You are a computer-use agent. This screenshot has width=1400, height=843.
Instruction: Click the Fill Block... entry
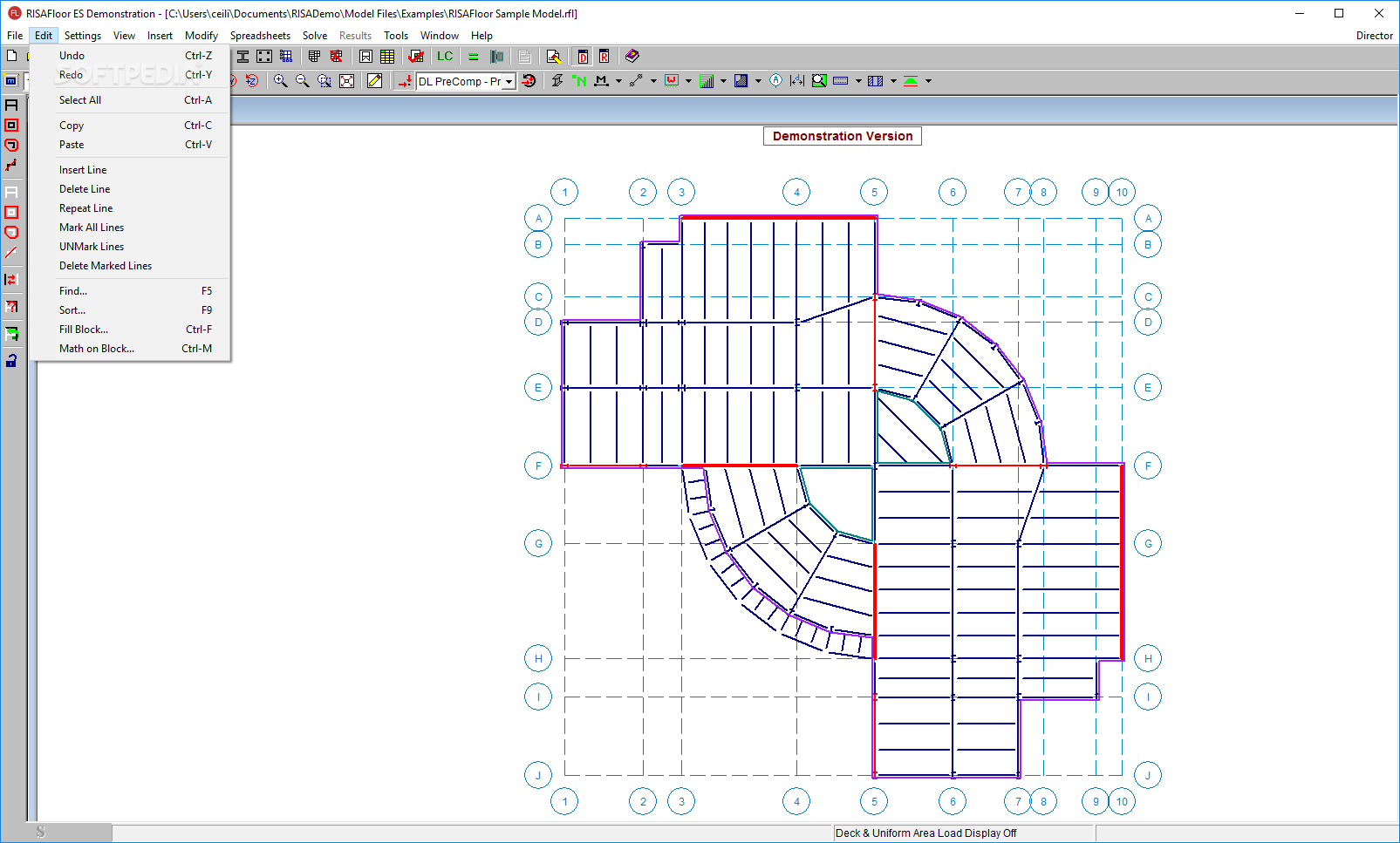[x=130, y=330]
